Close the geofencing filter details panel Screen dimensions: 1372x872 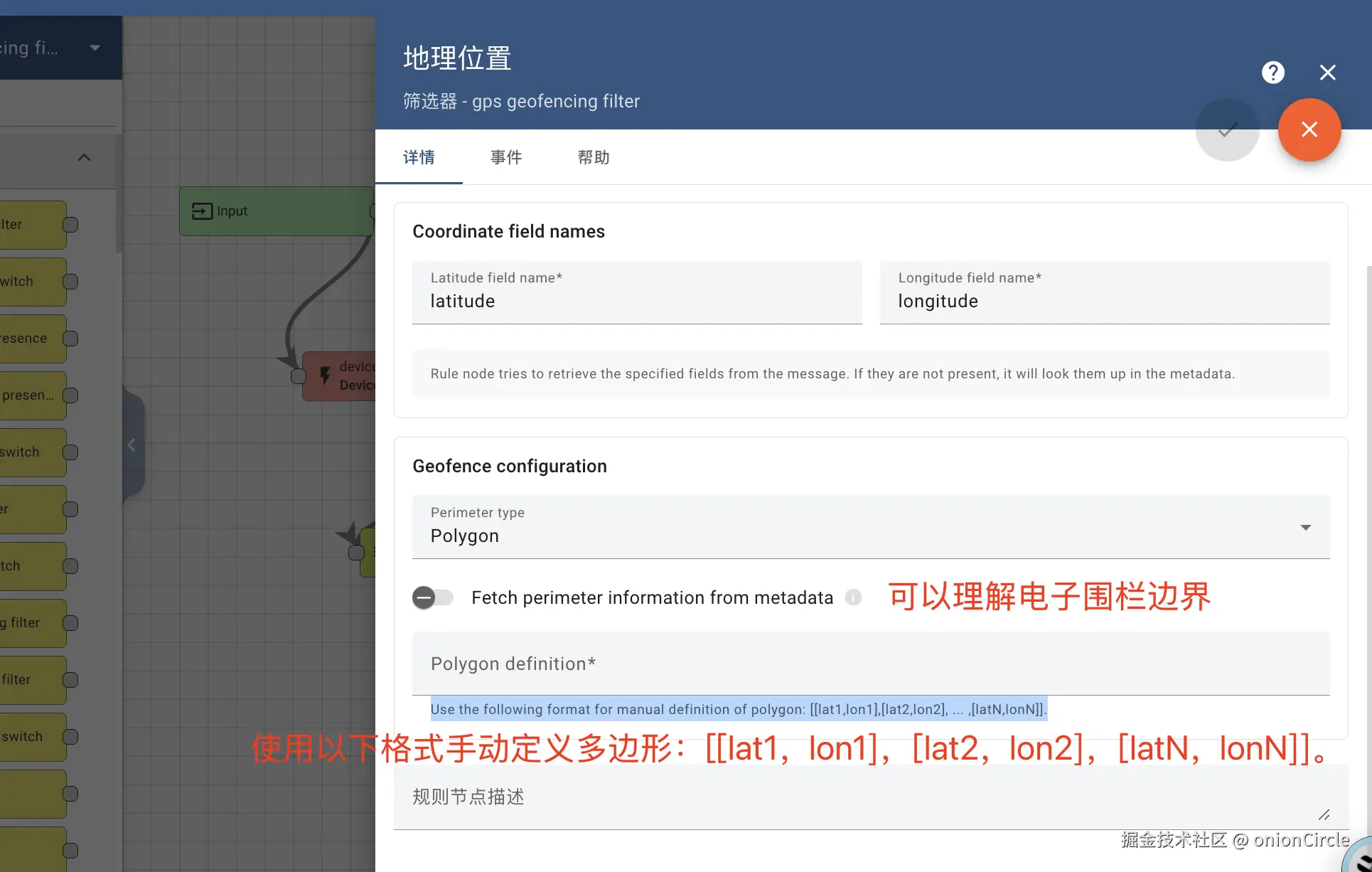pos(1327,73)
